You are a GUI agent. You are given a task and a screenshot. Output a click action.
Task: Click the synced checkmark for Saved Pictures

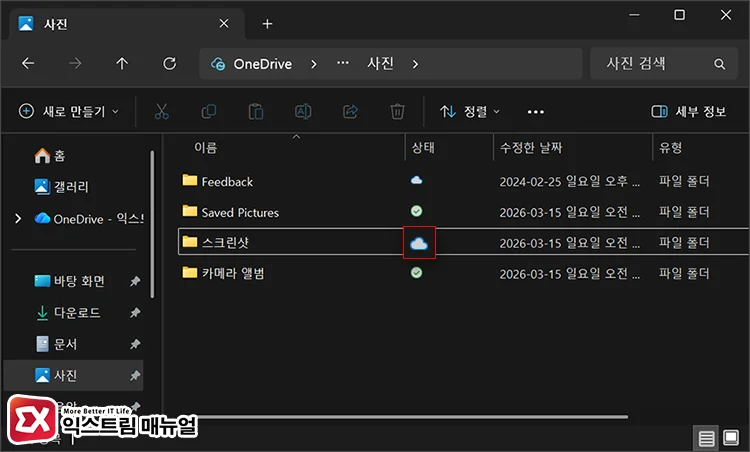417,211
